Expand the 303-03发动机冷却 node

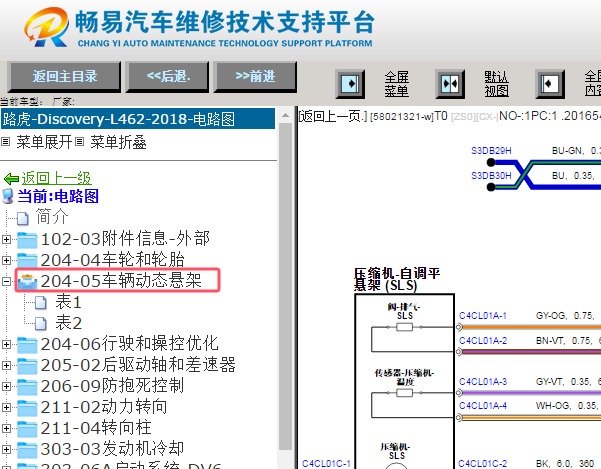(x=6, y=449)
